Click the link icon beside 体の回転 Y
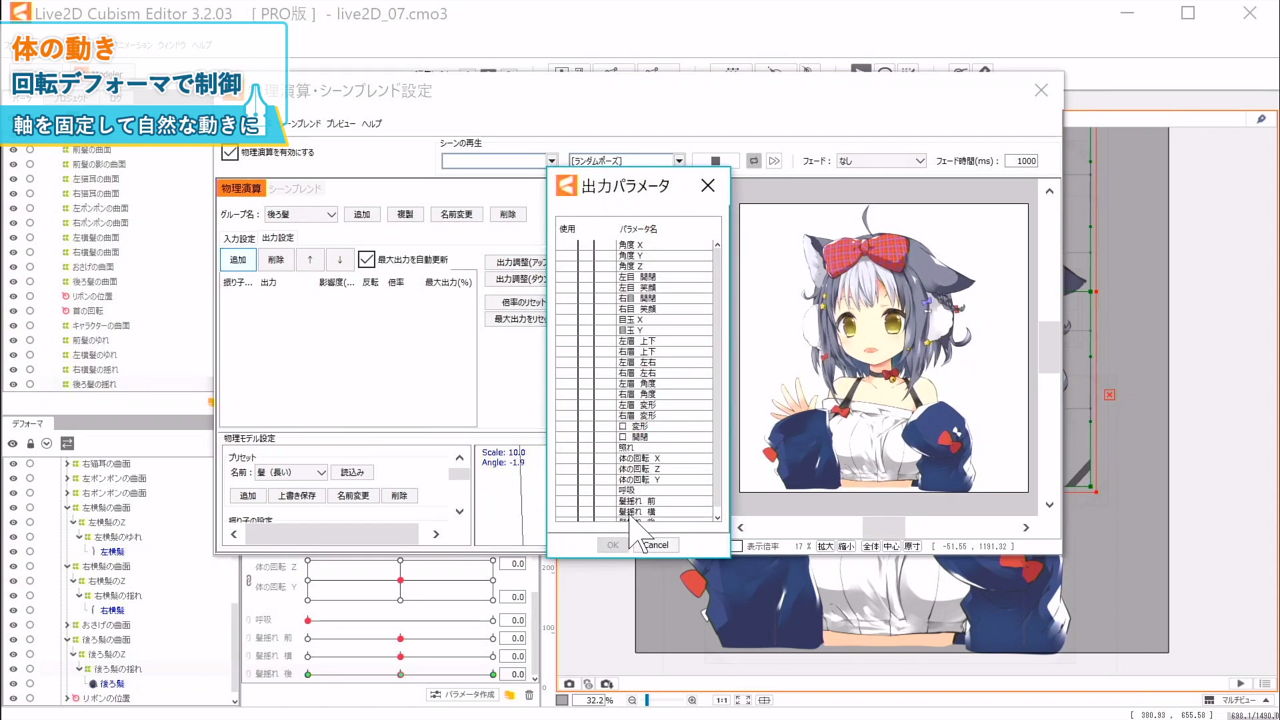Viewport: 1280px width, 720px height. pos(249,580)
